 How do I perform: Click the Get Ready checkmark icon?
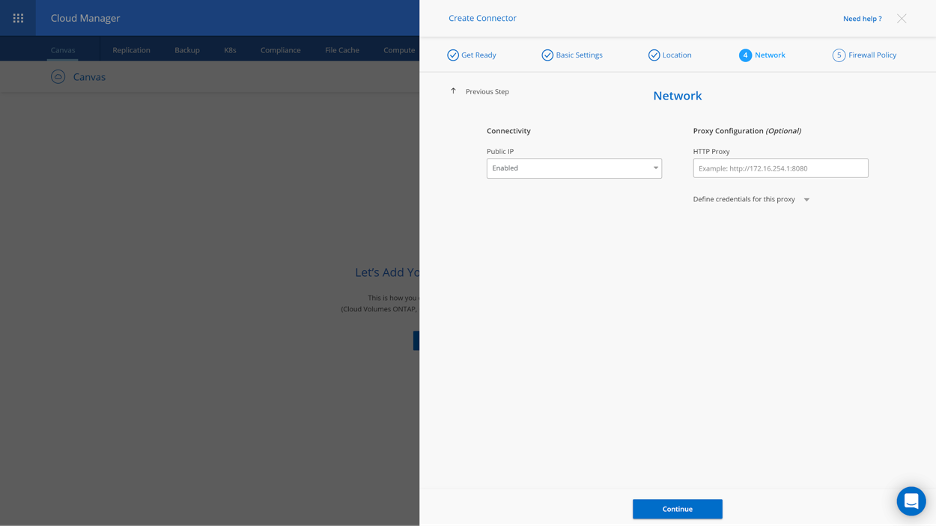(453, 55)
